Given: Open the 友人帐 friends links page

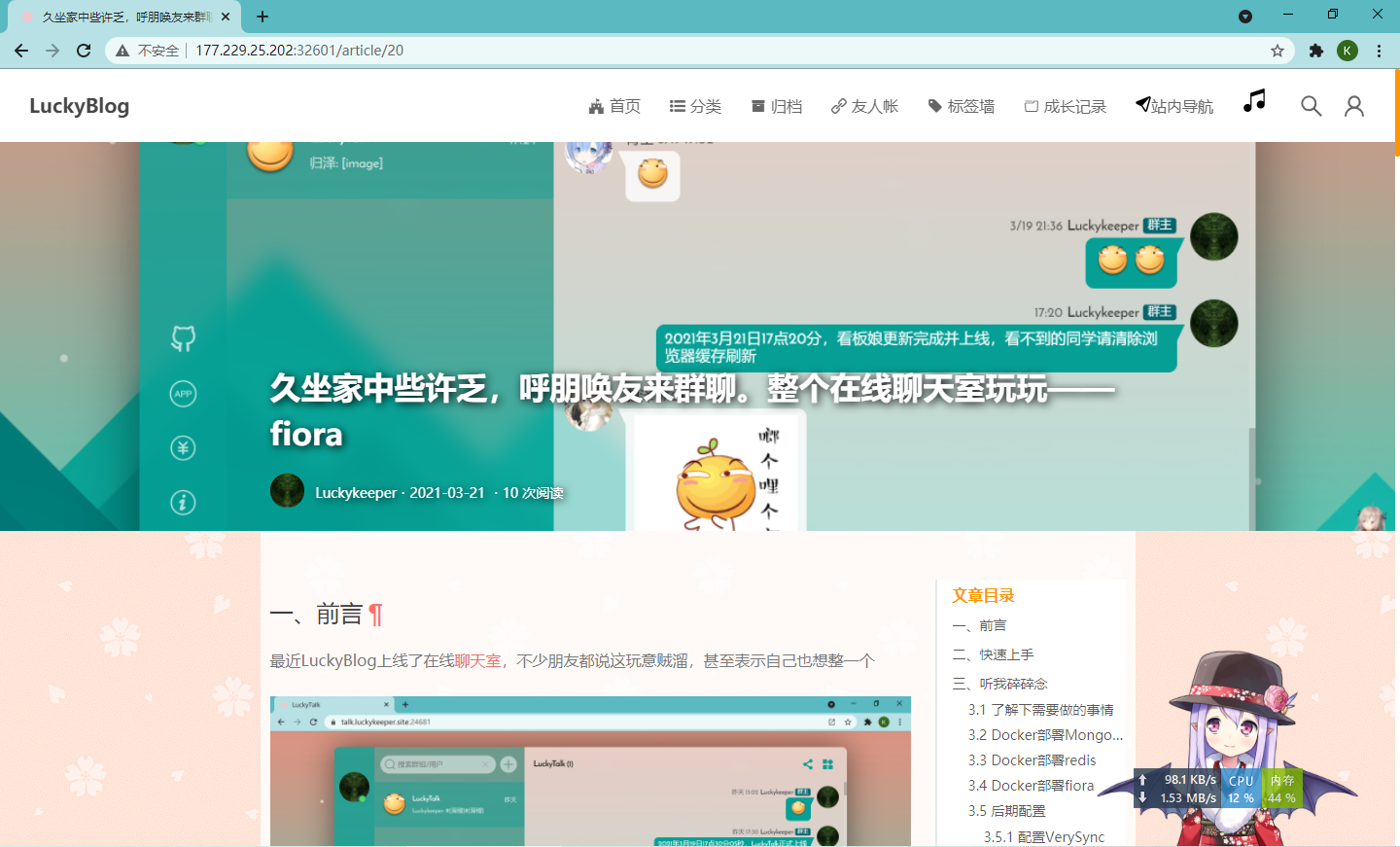Looking at the screenshot, I should pos(864,106).
